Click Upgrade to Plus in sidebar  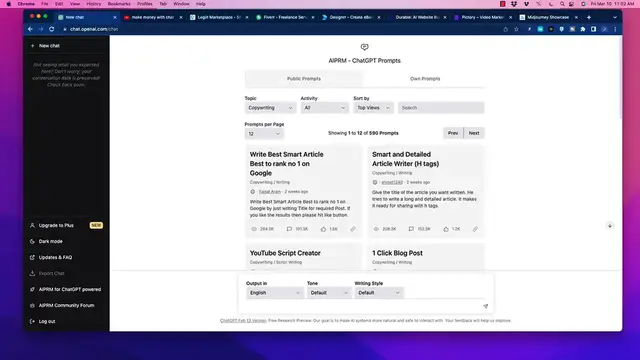point(66,225)
